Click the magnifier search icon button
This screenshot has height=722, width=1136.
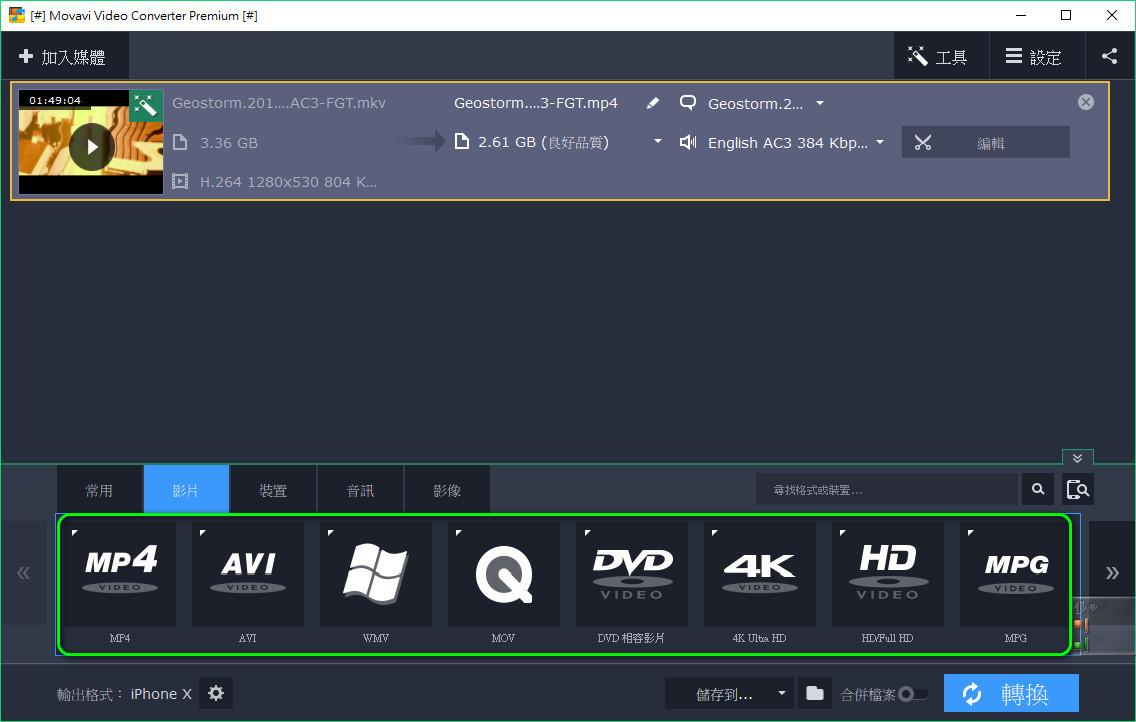pos(1037,490)
